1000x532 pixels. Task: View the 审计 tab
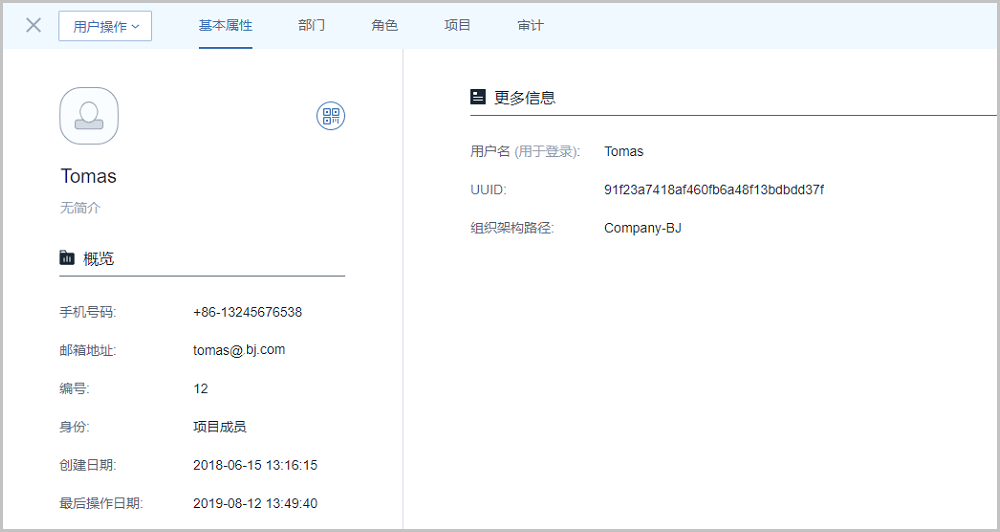point(530,25)
